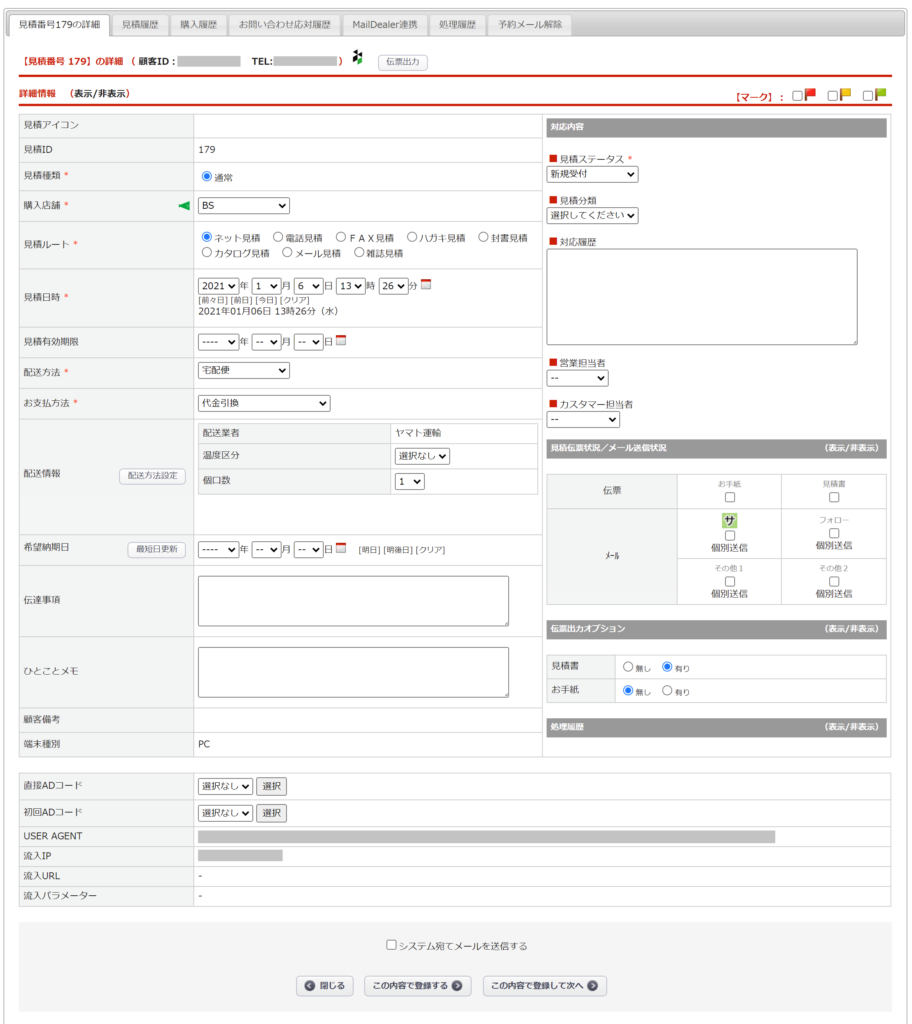Switch to the 購入履歴 tab
The image size is (912, 1024).
(197, 24)
